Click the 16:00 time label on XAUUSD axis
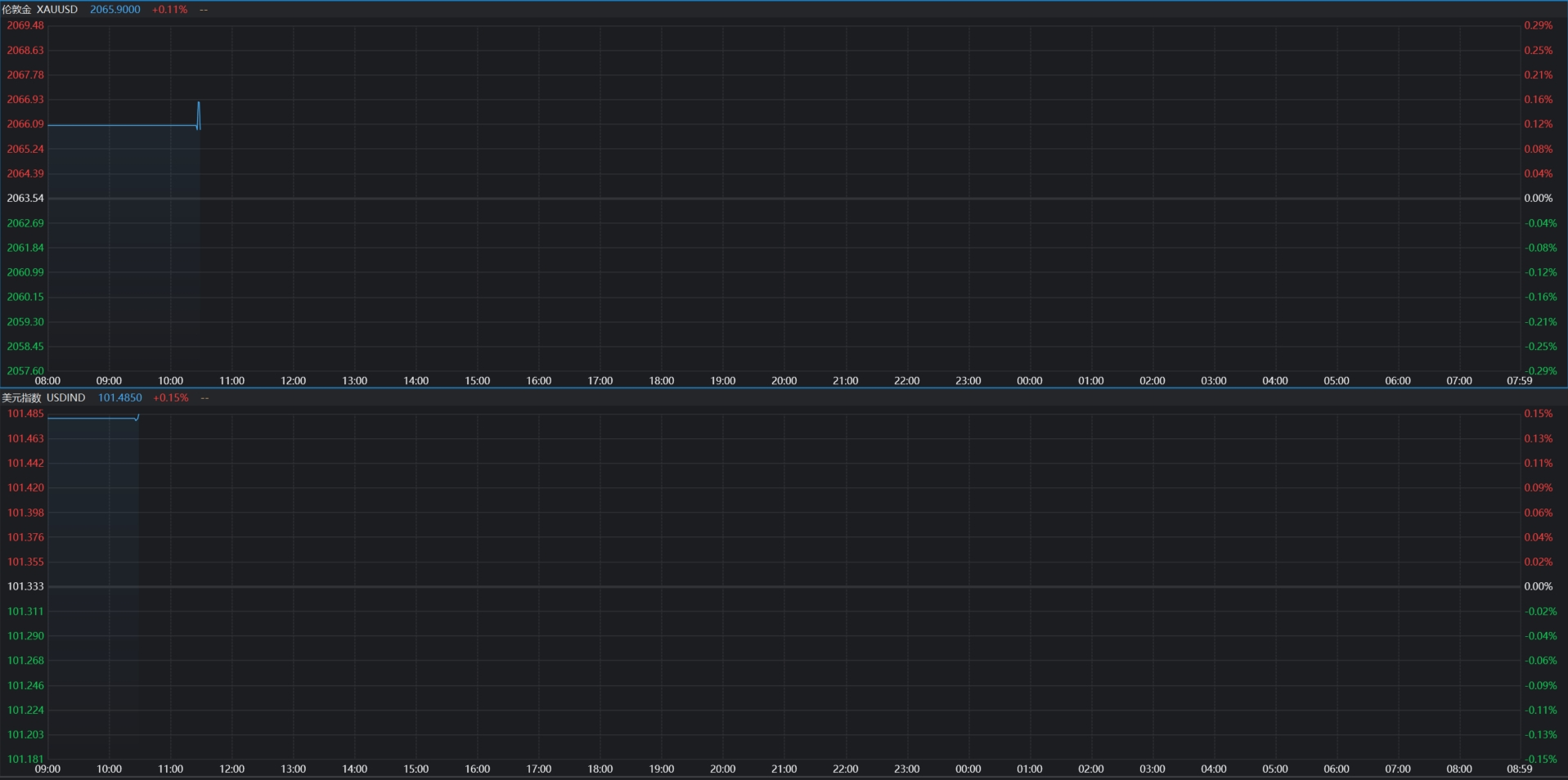 point(538,381)
